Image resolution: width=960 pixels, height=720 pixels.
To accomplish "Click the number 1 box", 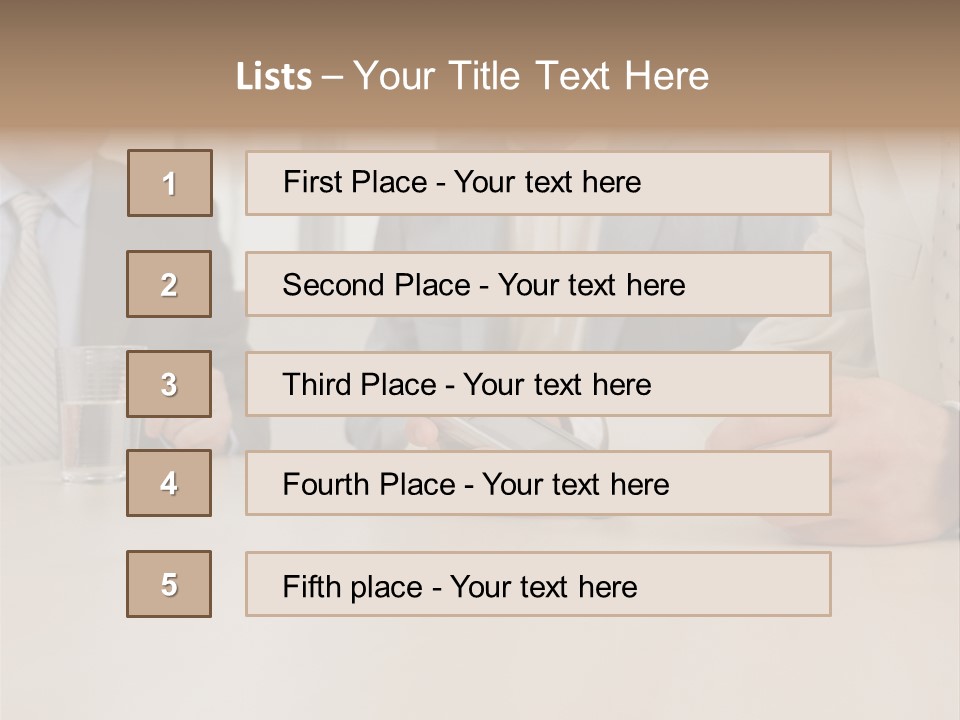I will point(170,183).
